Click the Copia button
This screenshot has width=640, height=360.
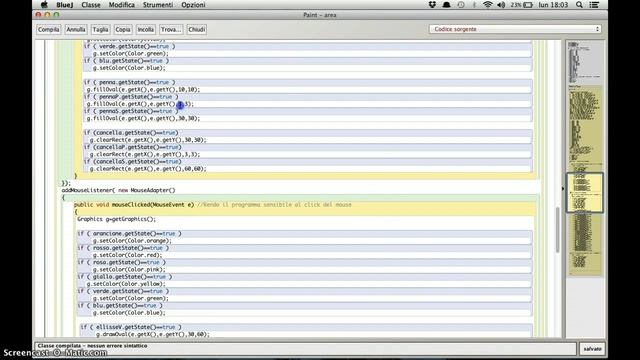pyautogui.click(x=123, y=29)
